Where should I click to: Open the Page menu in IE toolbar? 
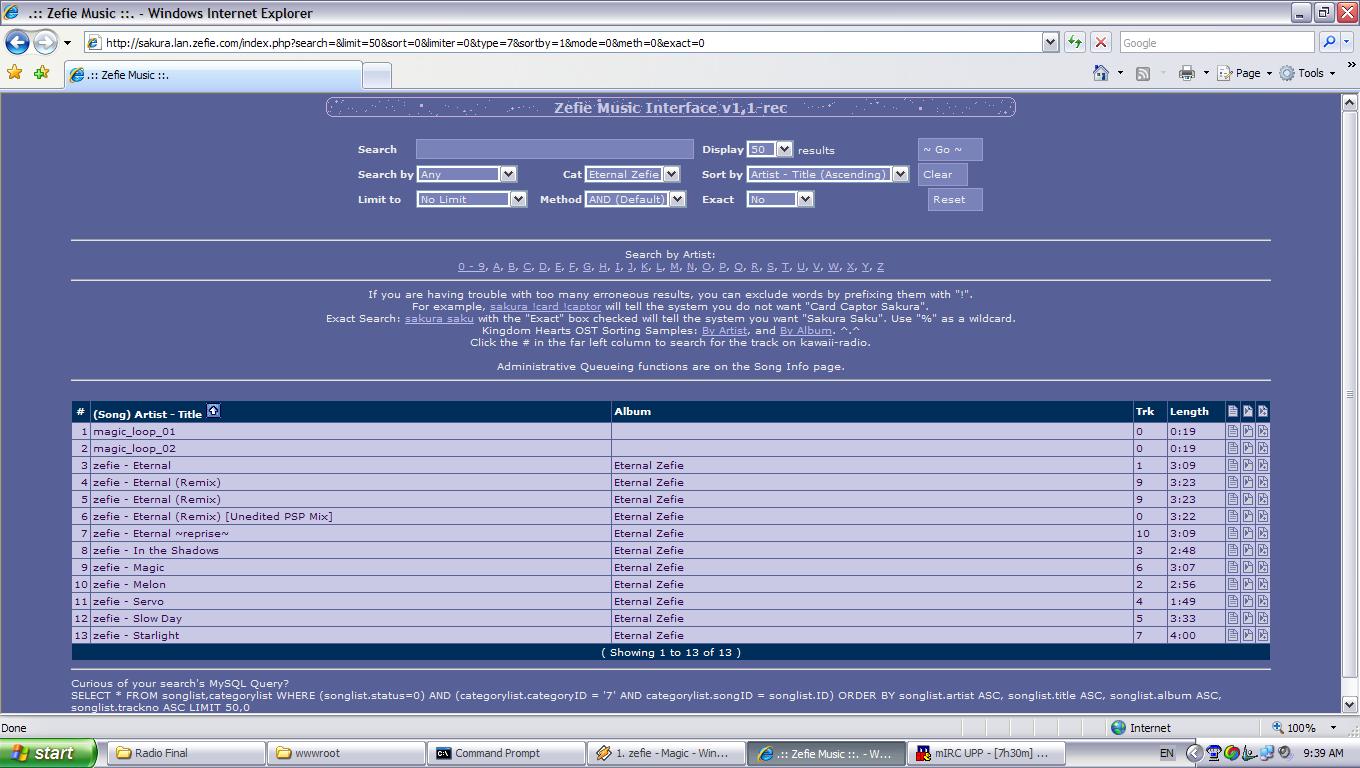point(1246,73)
